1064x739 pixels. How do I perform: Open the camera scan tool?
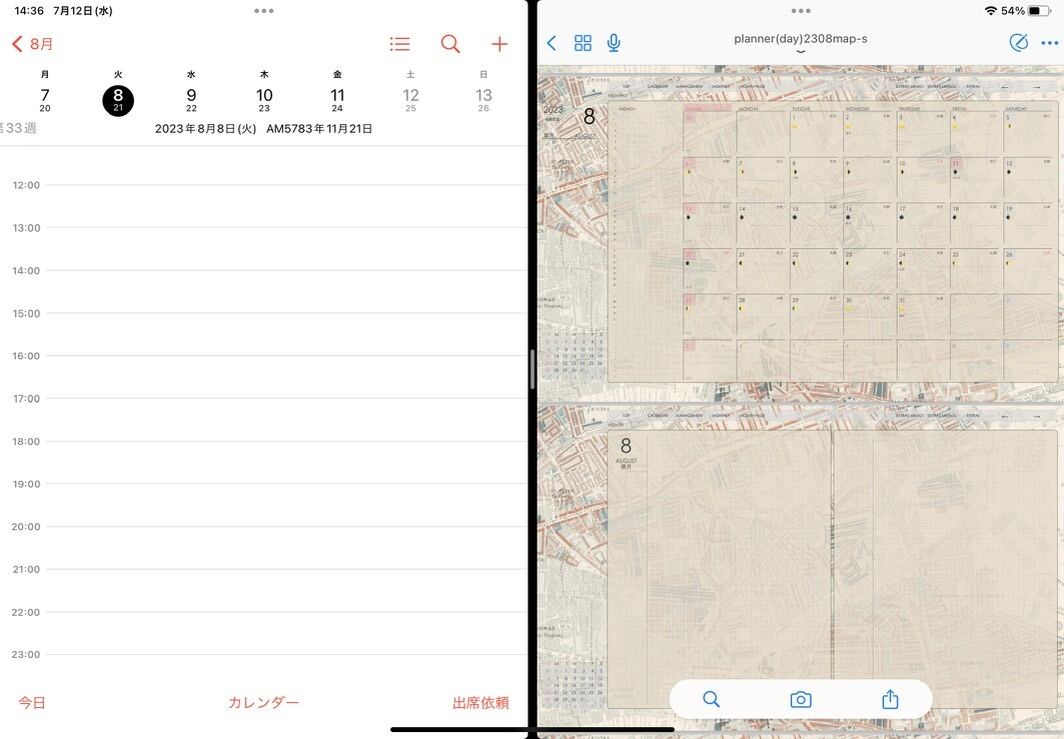[x=801, y=700]
